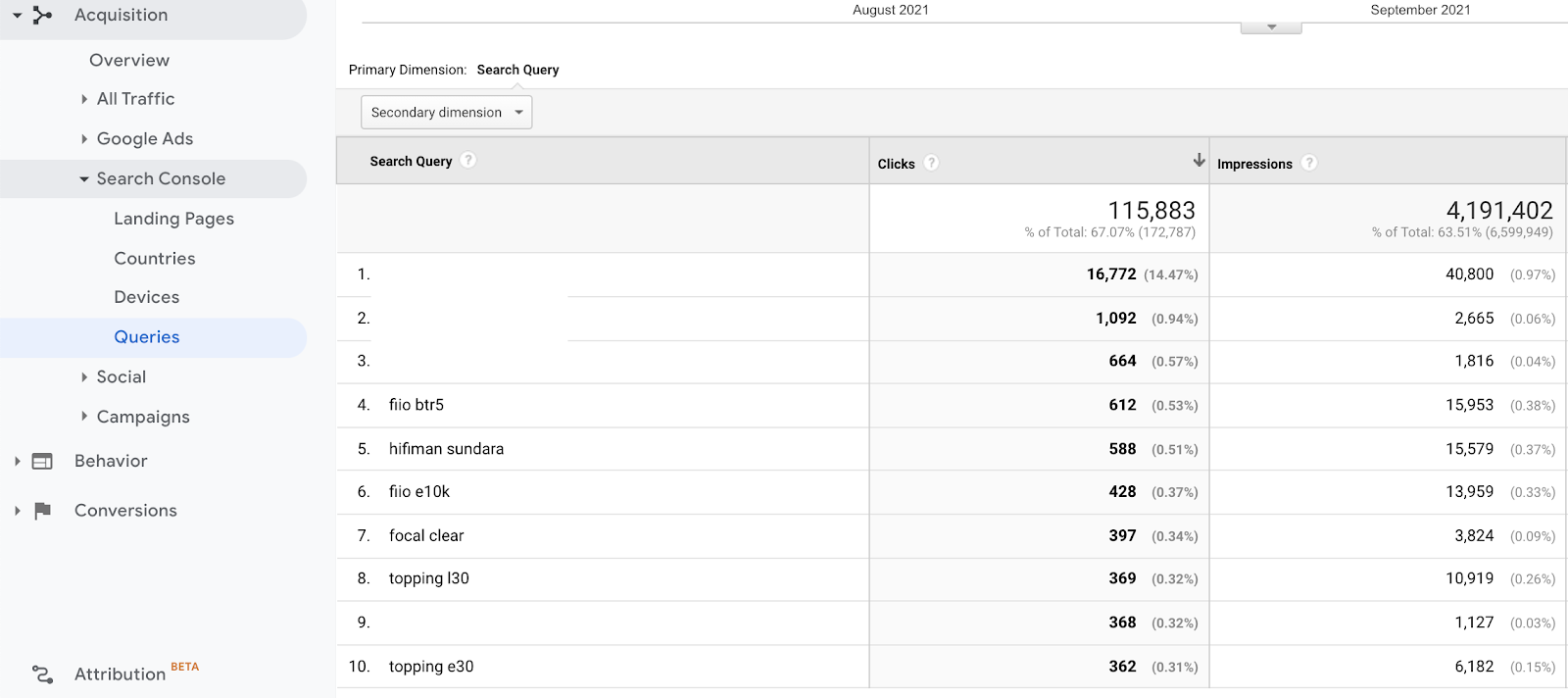Click the Acquisition branch icon
Screen dimensions: 1568x698
(42, 15)
